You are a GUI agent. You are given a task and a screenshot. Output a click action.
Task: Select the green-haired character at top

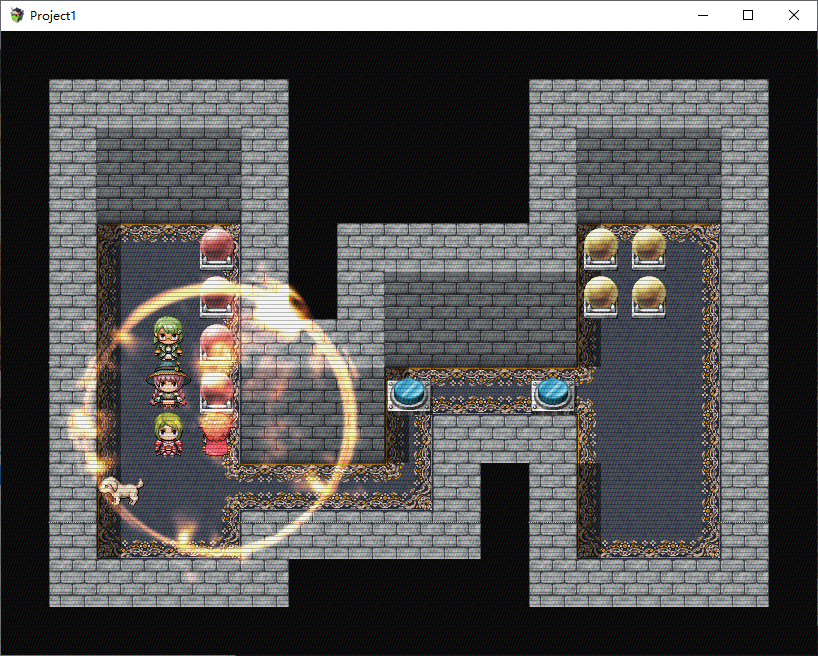[168, 338]
